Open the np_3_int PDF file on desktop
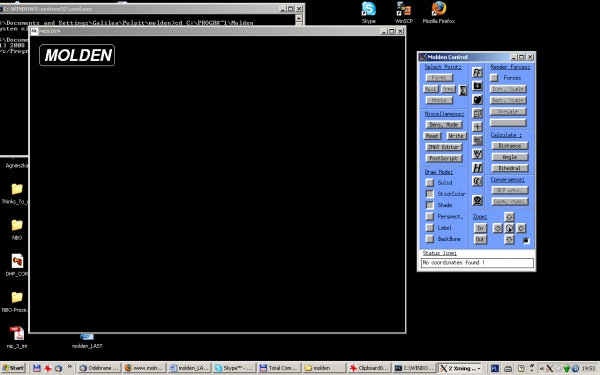The height and width of the screenshot is (375, 600). (x=17, y=338)
